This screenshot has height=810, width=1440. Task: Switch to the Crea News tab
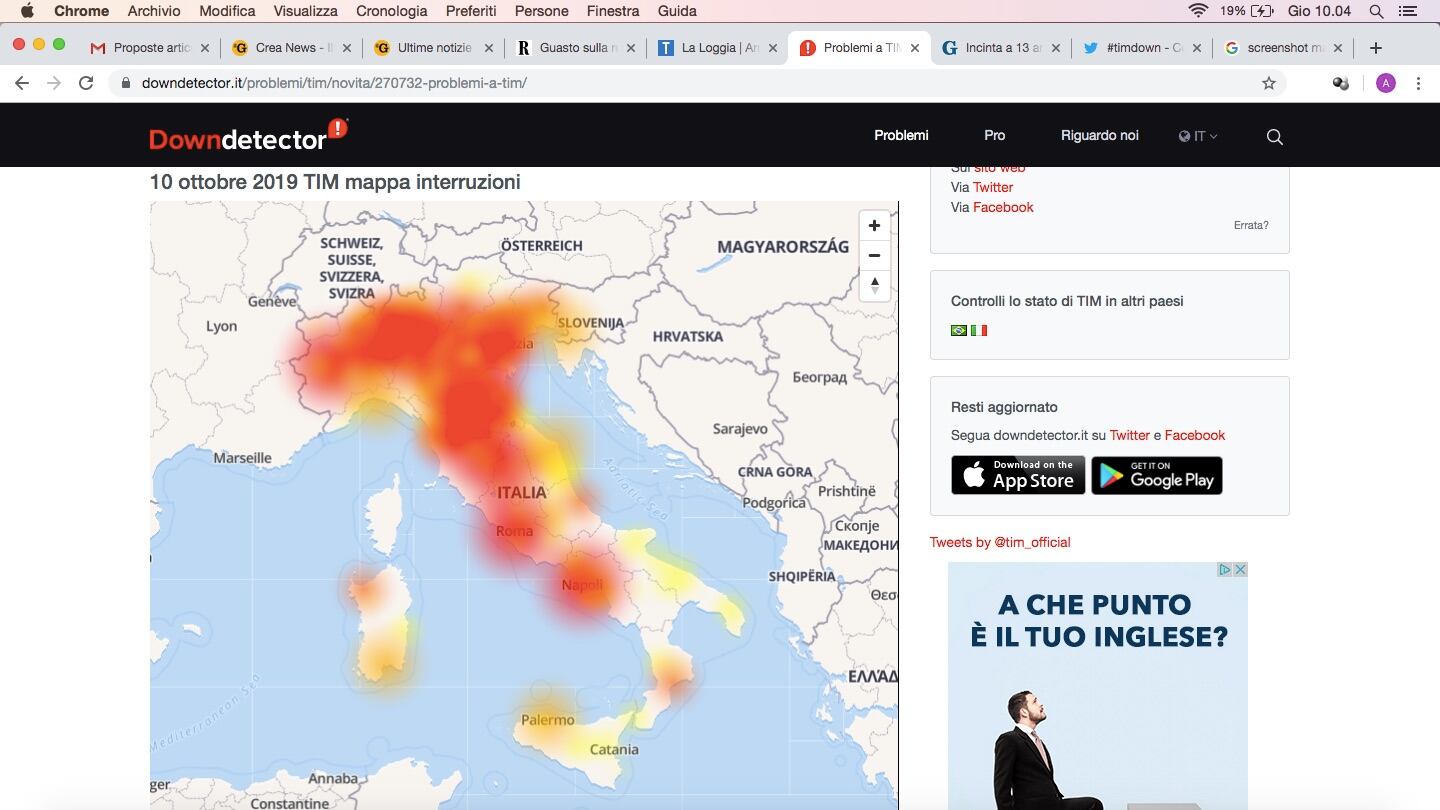(x=290, y=48)
